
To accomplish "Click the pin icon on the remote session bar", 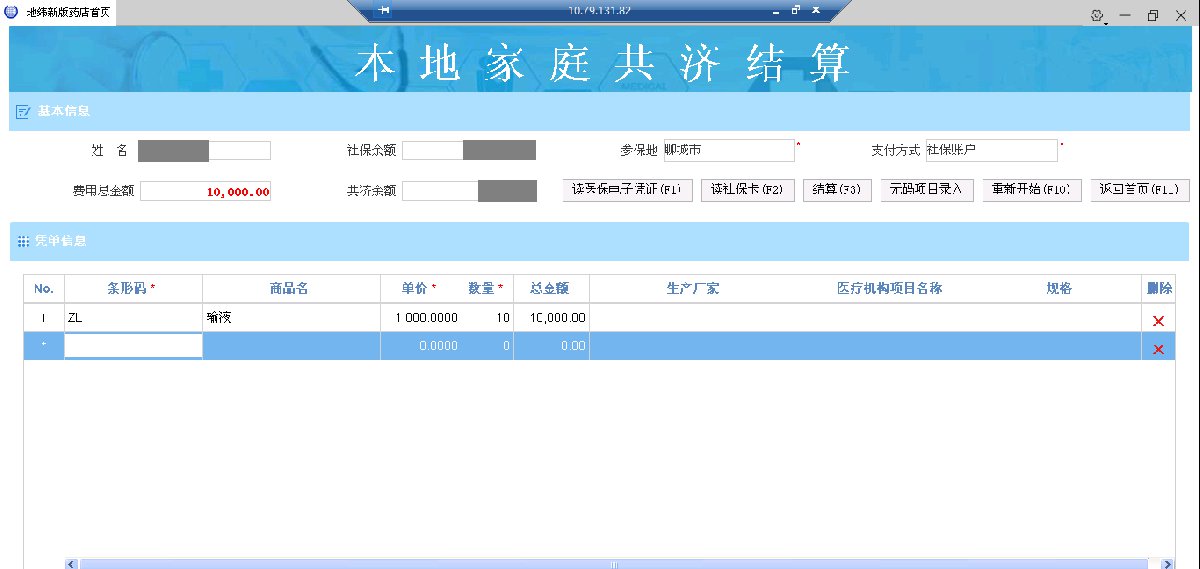I will click(383, 10).
